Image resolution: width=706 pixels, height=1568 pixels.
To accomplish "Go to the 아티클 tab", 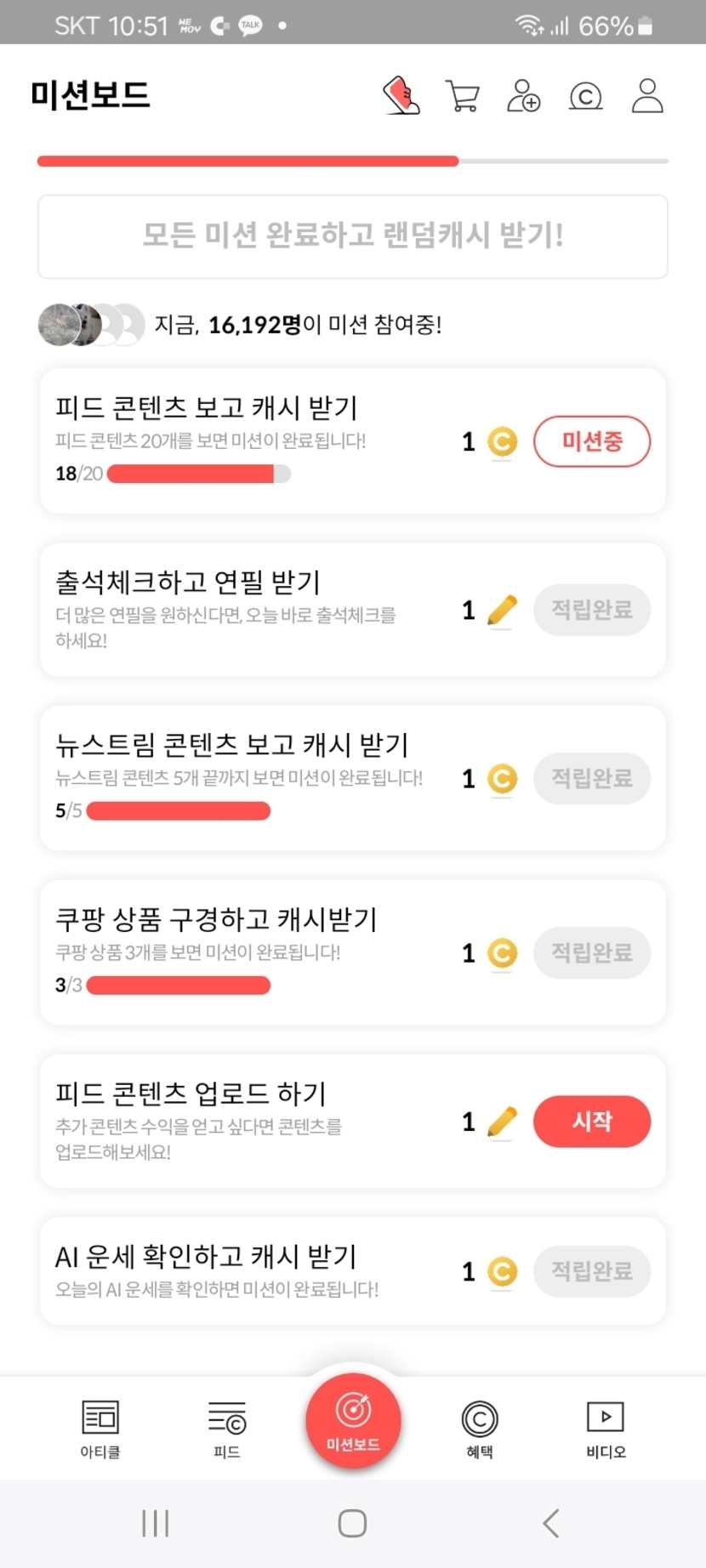I will 100,1429.
